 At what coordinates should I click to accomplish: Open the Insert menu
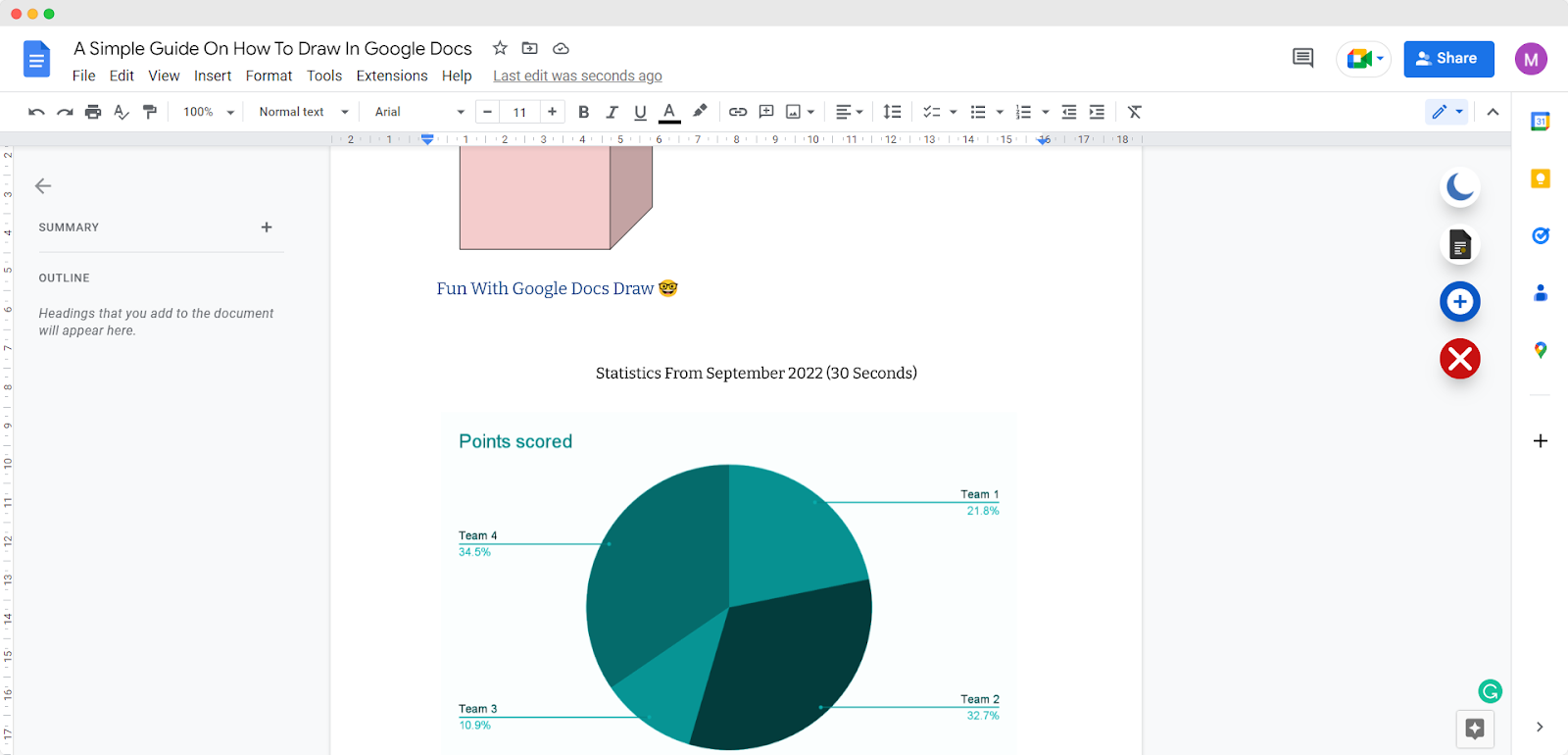(213, 75)
